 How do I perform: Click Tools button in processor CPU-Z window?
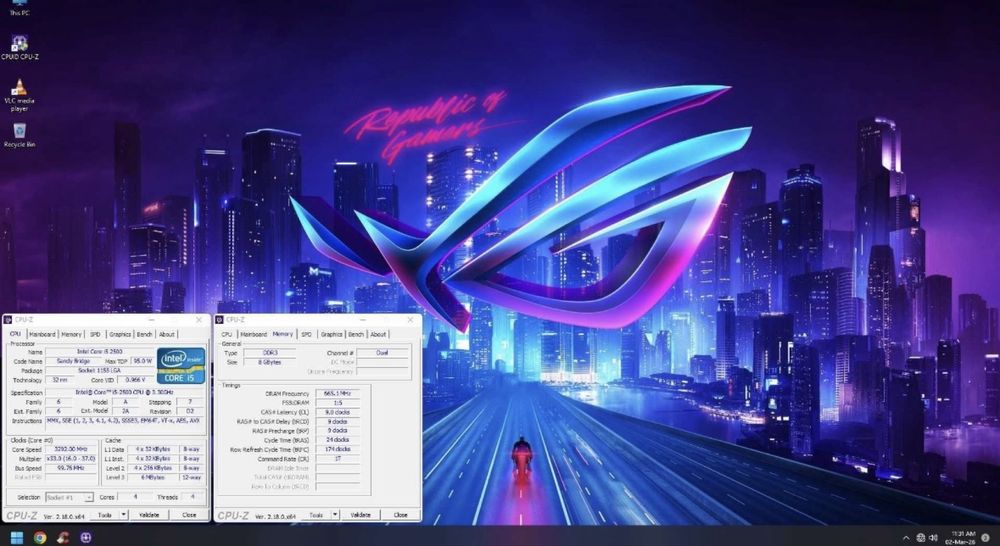105,515
